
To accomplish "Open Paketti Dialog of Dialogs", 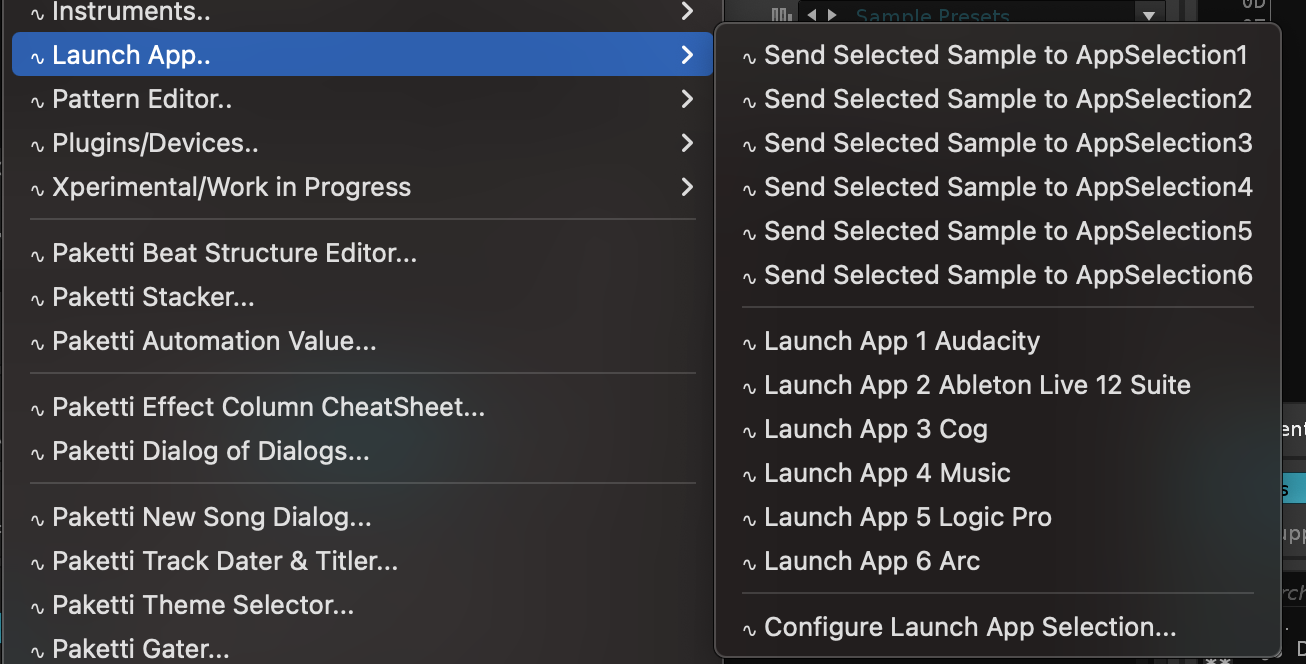I will (x=210, y=451).
